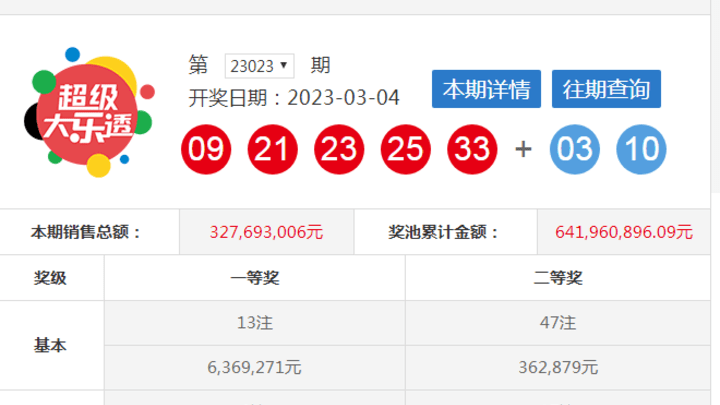Screen dimensions: 720x405
Task: Select red ball number 21
Action: tap(273, 149)
